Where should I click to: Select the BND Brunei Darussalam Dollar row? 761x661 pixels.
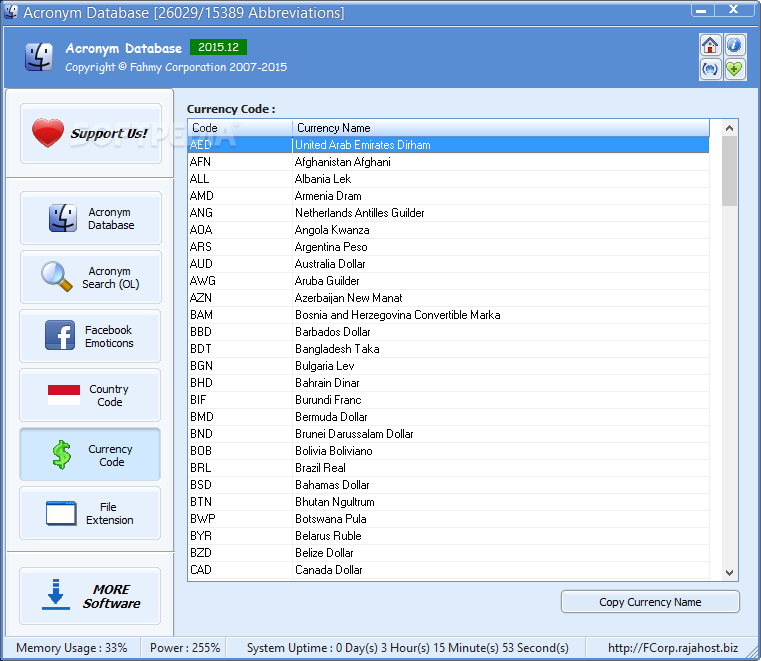(448, 433)
